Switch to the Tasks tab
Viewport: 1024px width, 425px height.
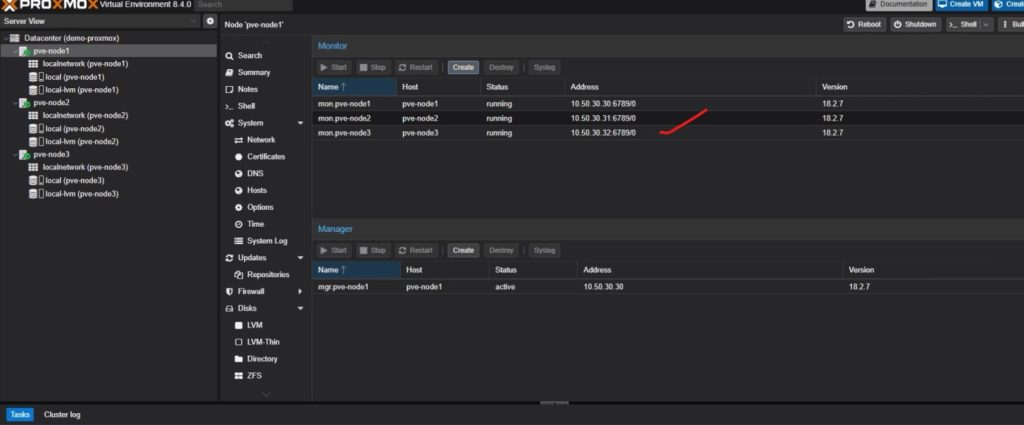click(x=20, y=415)
